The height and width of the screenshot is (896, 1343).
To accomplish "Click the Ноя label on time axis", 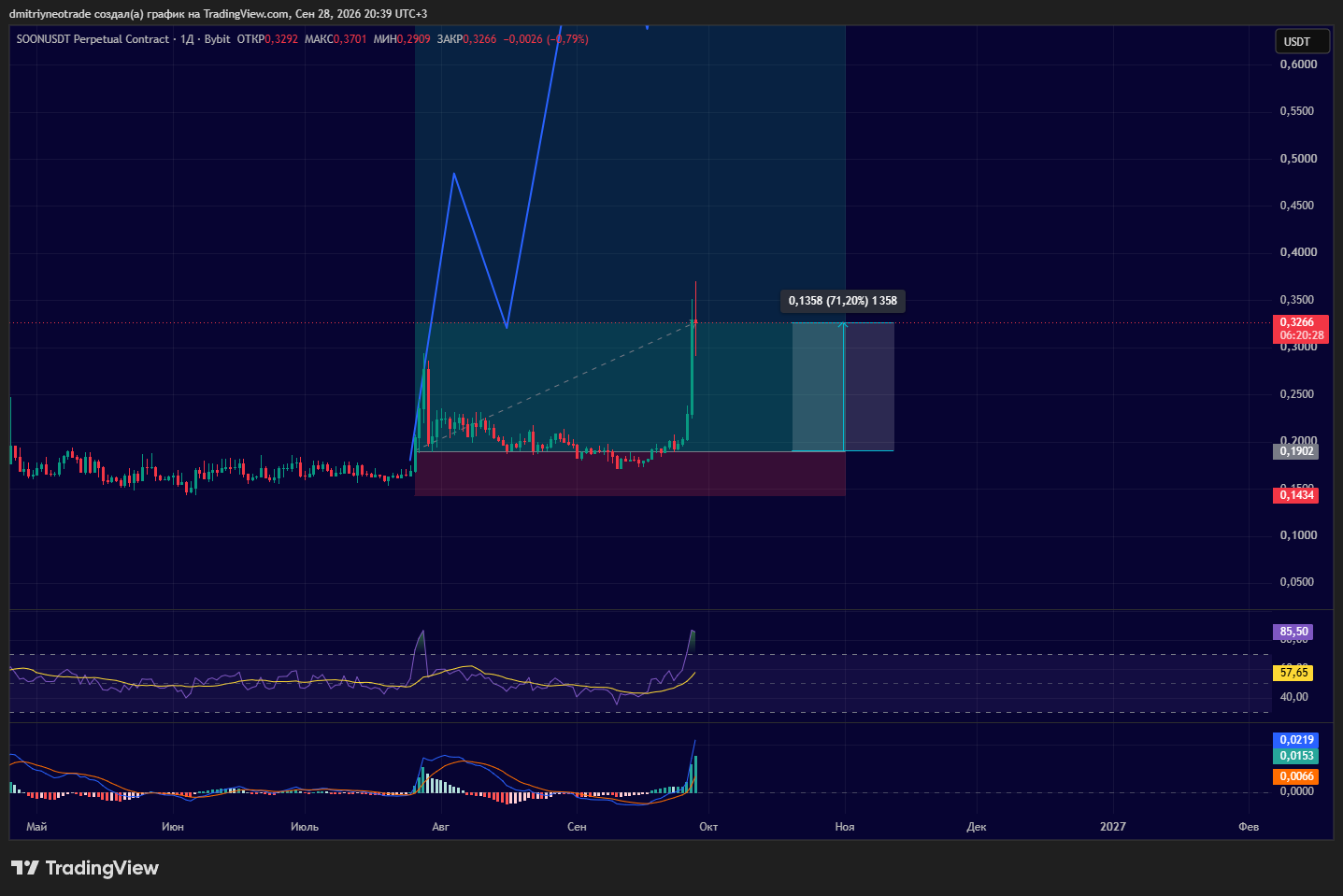I will [x=845, y=827].
